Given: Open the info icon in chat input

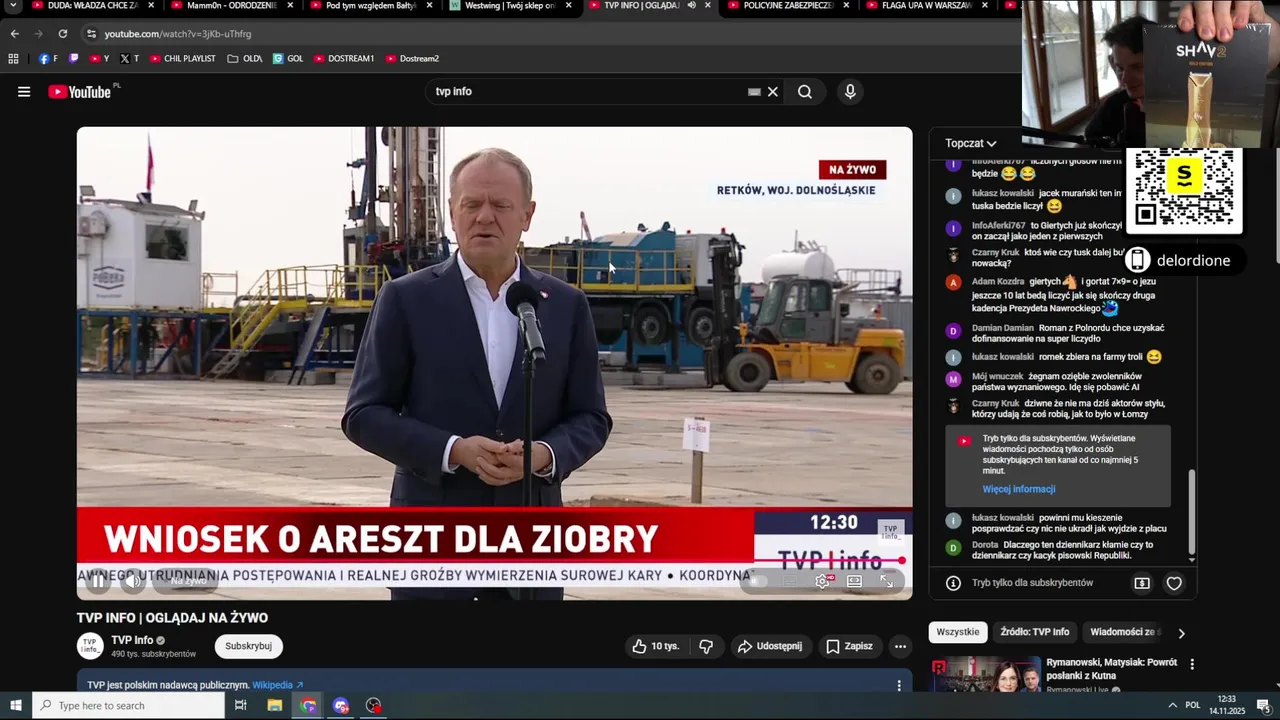Looking at the screenshot, I should (953, 583).
